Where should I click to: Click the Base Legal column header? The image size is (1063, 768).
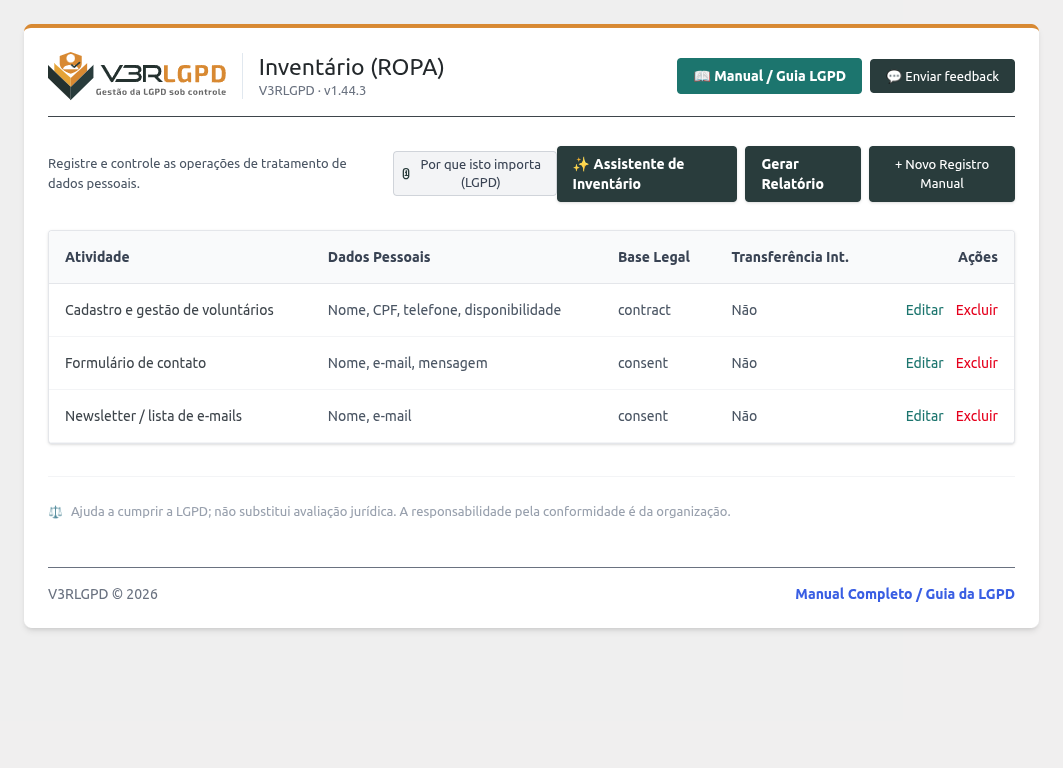[654, 257]
